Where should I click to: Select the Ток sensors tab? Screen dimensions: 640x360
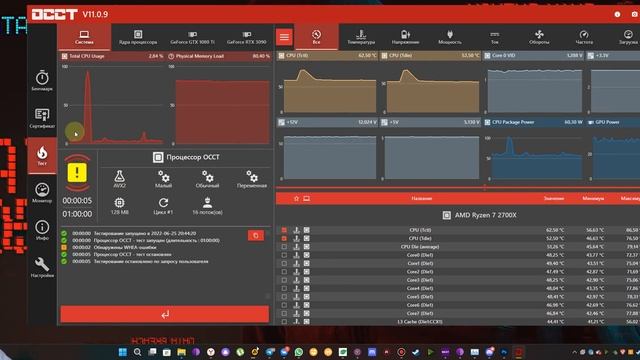[x=495, y=37]
